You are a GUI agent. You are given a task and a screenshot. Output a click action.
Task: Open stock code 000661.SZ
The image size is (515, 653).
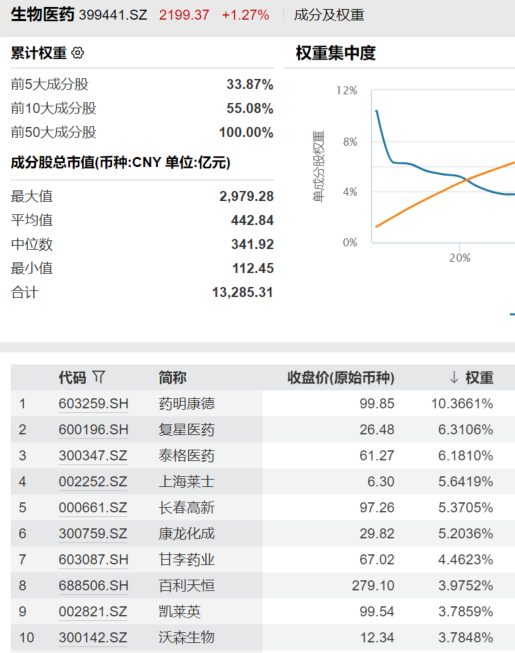(93, 508)
